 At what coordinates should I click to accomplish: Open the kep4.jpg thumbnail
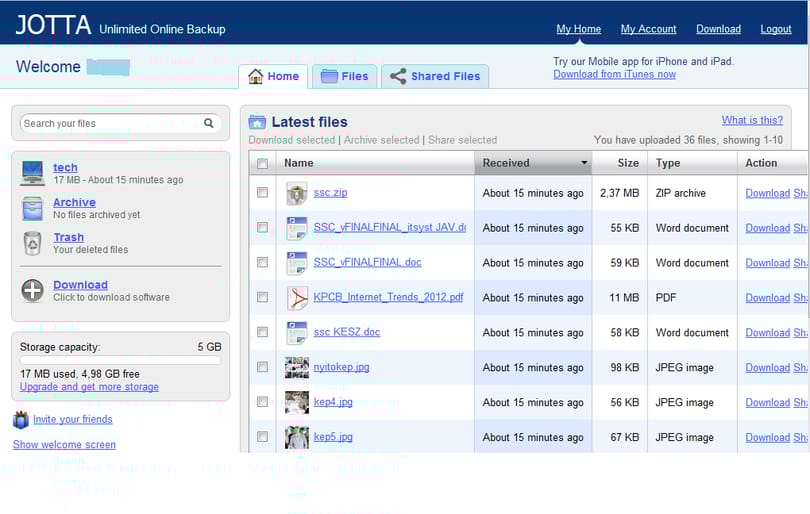pos(297,402)
